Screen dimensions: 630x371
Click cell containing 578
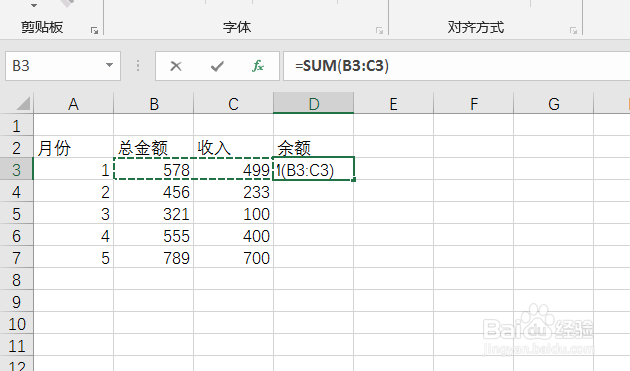pyautogui.click(x=153, y=170)
